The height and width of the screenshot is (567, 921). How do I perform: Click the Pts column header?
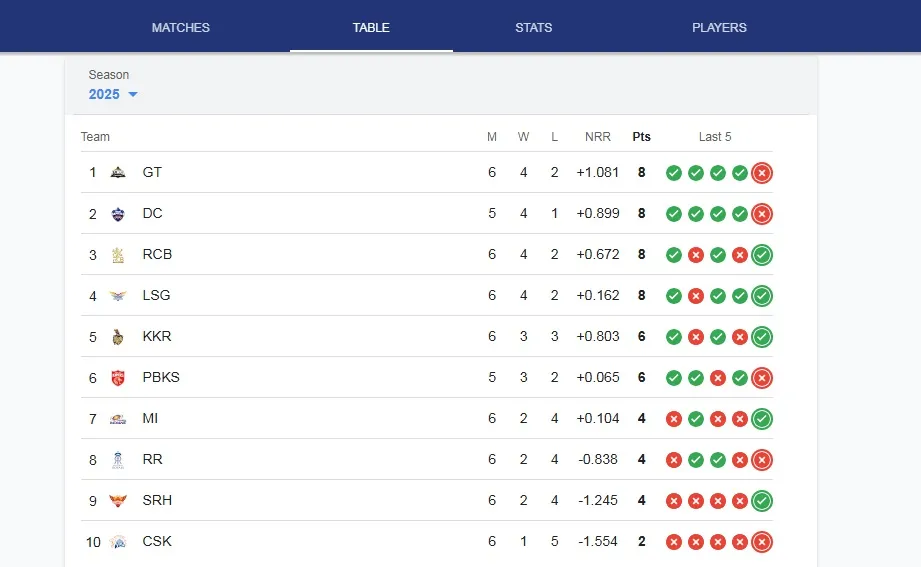641,137
